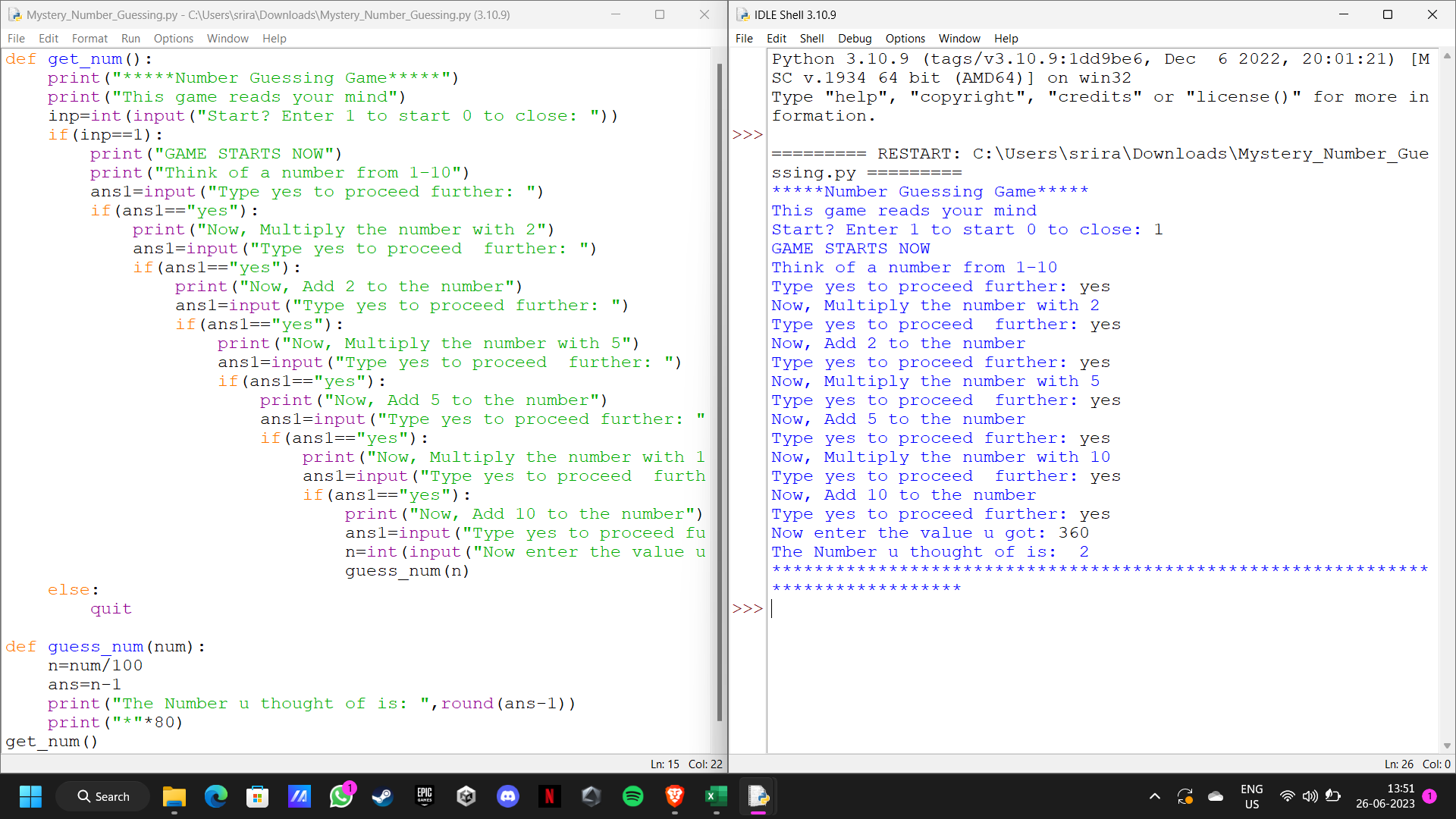Click the editor window scrollbar
This screenshot has width=1456, height=819.
[719, 379]
